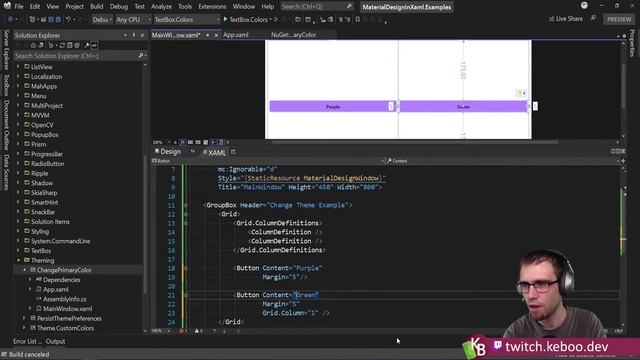Select AssemblyInfo.cs in Solution Explorer
The height and width of the screenshot is (360, 640).
click(64, 299)
